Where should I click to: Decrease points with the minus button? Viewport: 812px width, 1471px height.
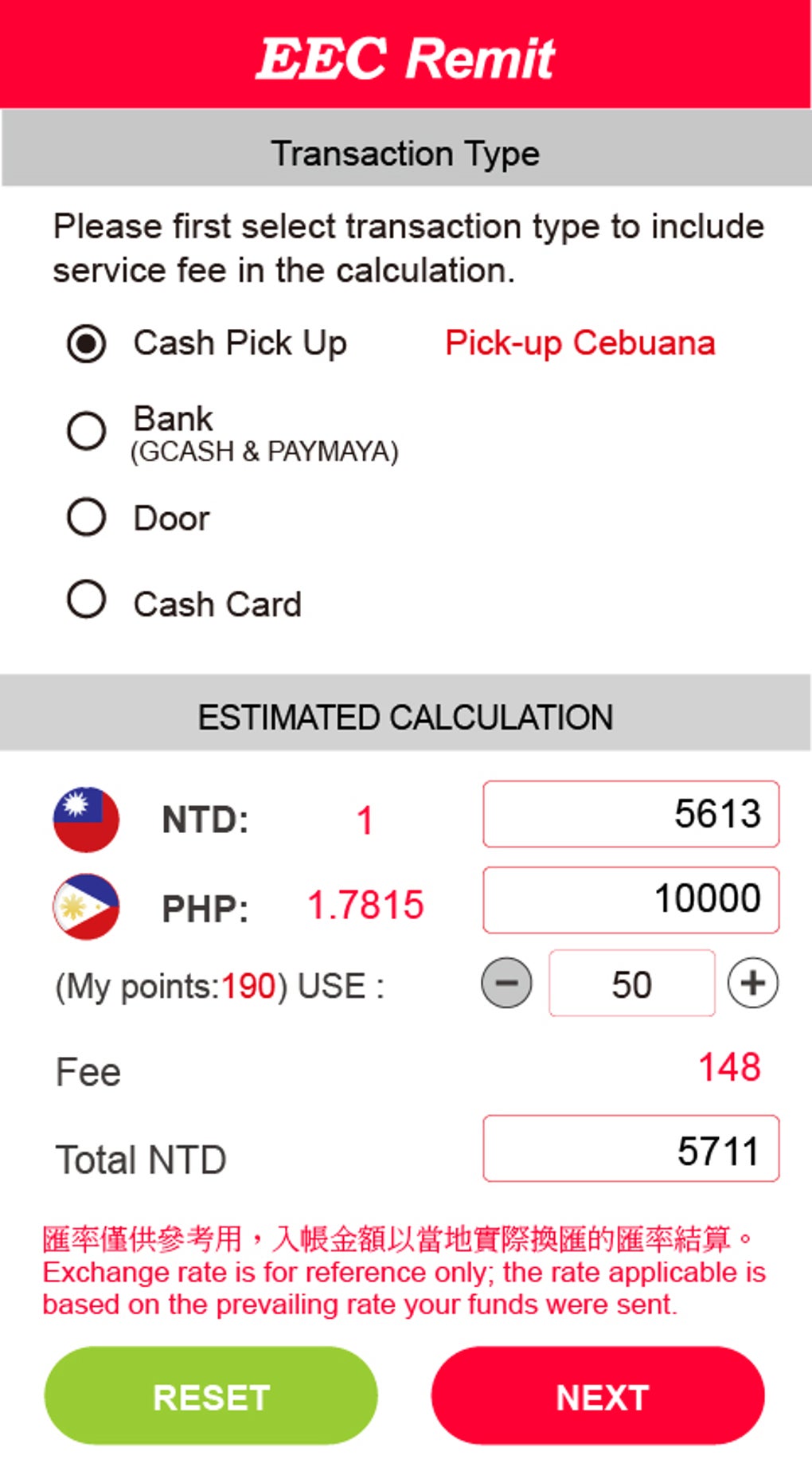pyautogui.click(x=506, y=983)
